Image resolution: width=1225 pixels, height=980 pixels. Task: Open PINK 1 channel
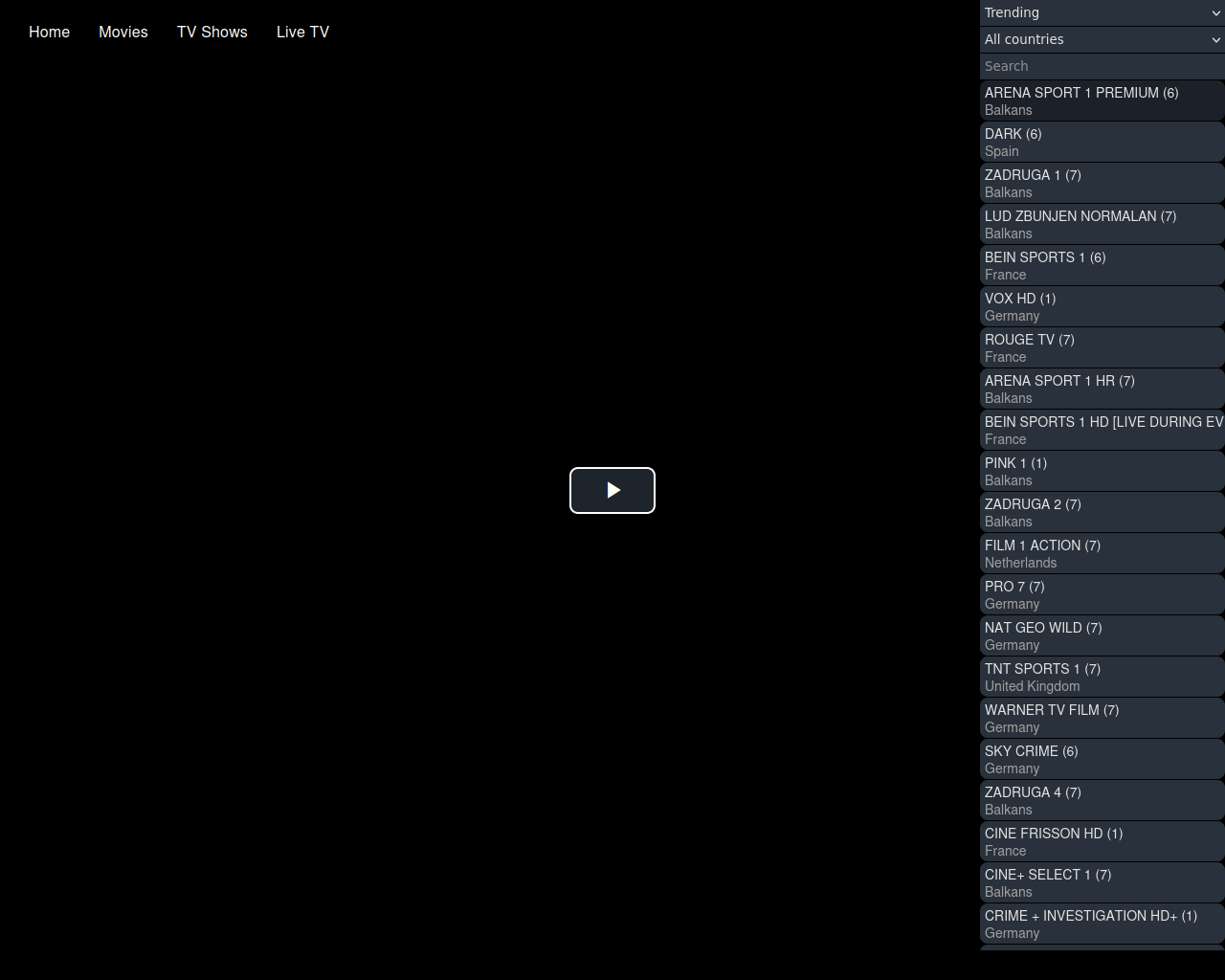tap(1102, 471)
